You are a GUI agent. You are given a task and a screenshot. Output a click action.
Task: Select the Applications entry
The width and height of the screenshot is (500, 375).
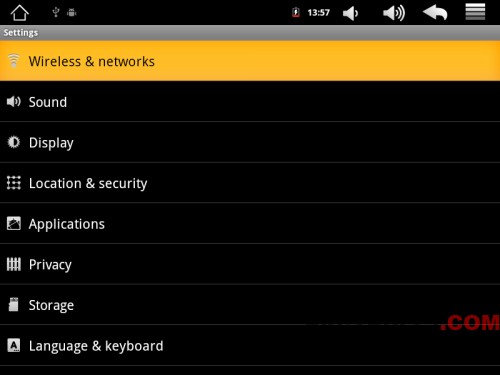click(x=250, y=224)
